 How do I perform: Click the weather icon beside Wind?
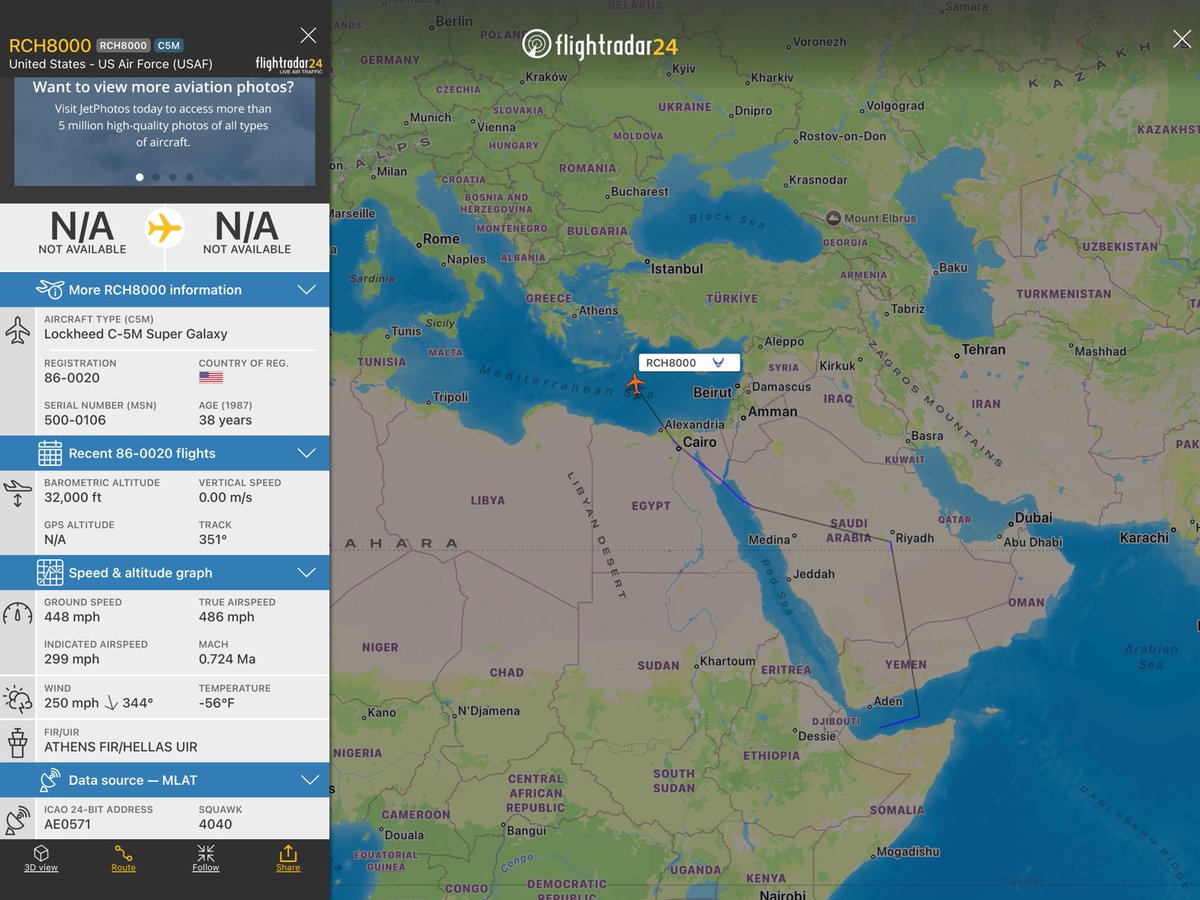[18, 698]
